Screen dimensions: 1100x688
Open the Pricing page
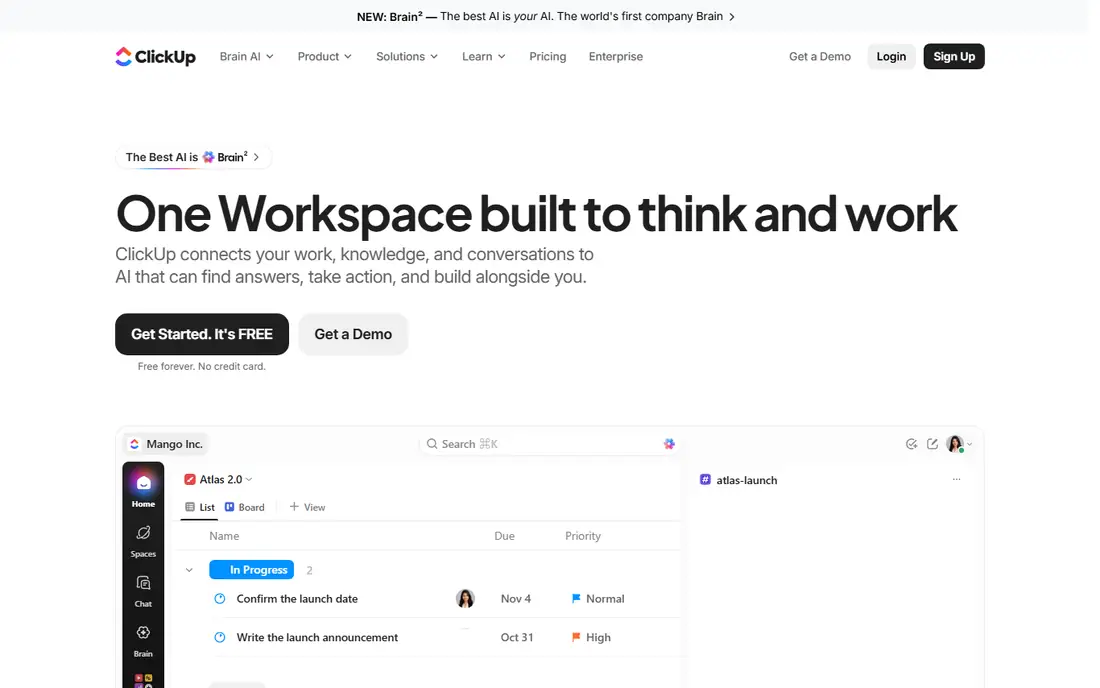click(547, 57)
